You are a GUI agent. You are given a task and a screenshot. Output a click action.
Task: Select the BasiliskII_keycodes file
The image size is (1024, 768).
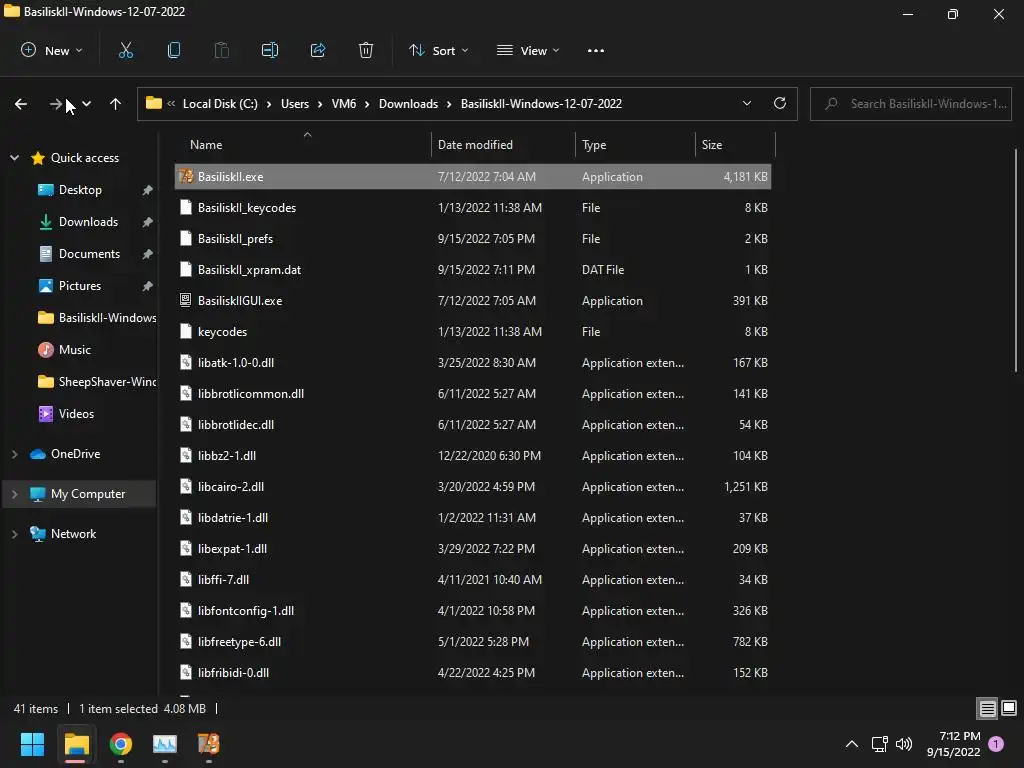tap(473, 208)
